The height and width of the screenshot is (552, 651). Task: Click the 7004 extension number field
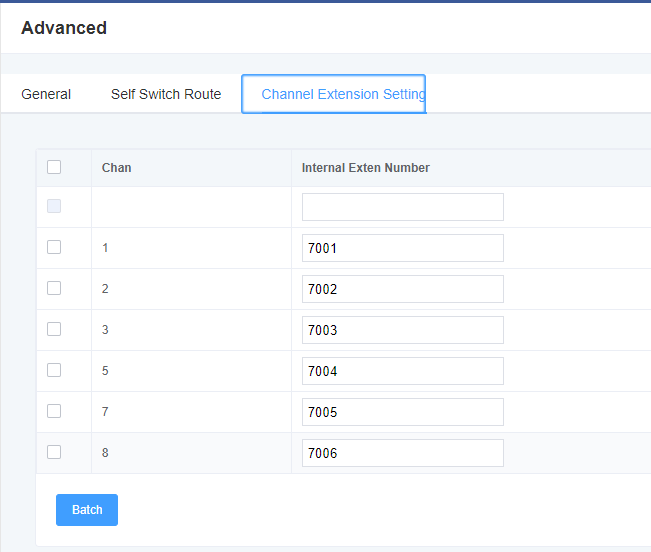pyautogui.click(x=403, y=371)
